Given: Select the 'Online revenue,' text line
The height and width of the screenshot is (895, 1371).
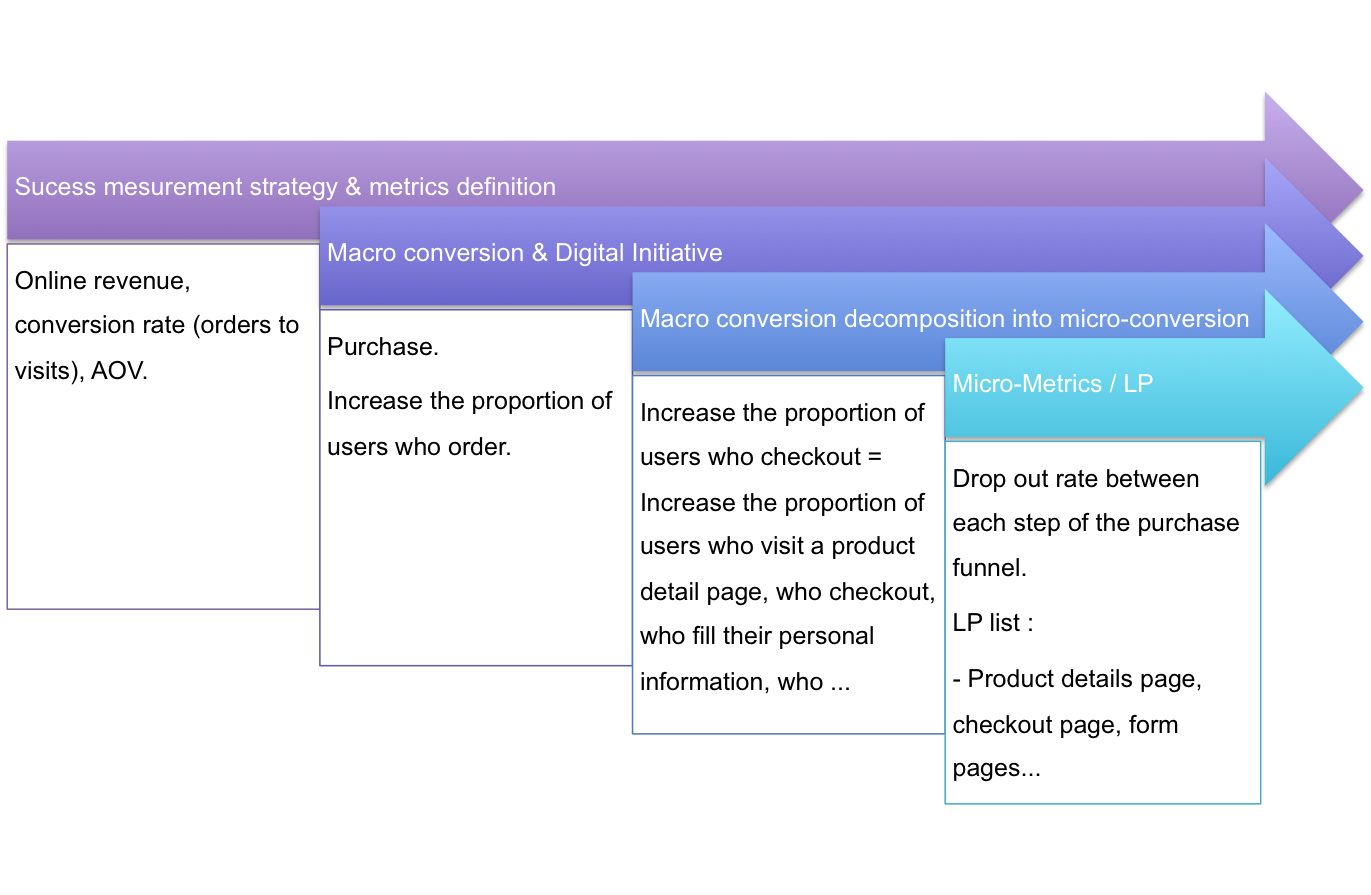Looking at the screenshot, I should (x=103, y=281).
